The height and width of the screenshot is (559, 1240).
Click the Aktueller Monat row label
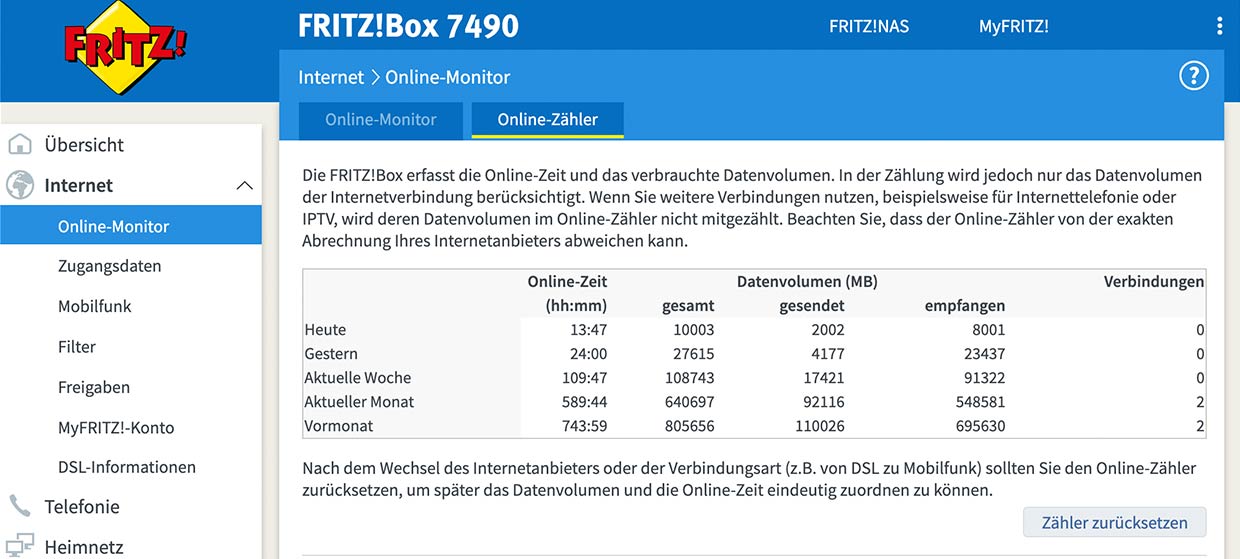[359, 402]
